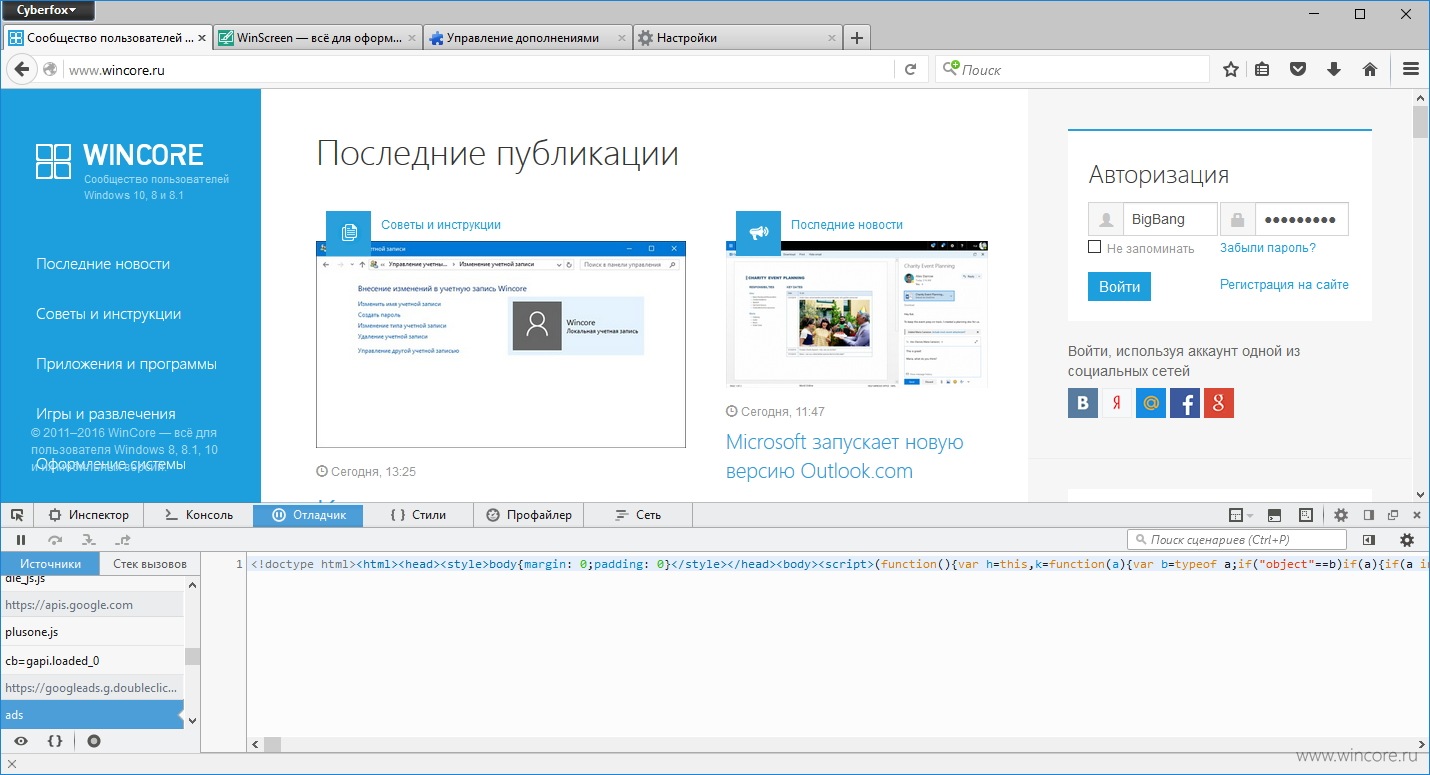
Task: Show bookmarks list icon
Action: click(1262, 69)
